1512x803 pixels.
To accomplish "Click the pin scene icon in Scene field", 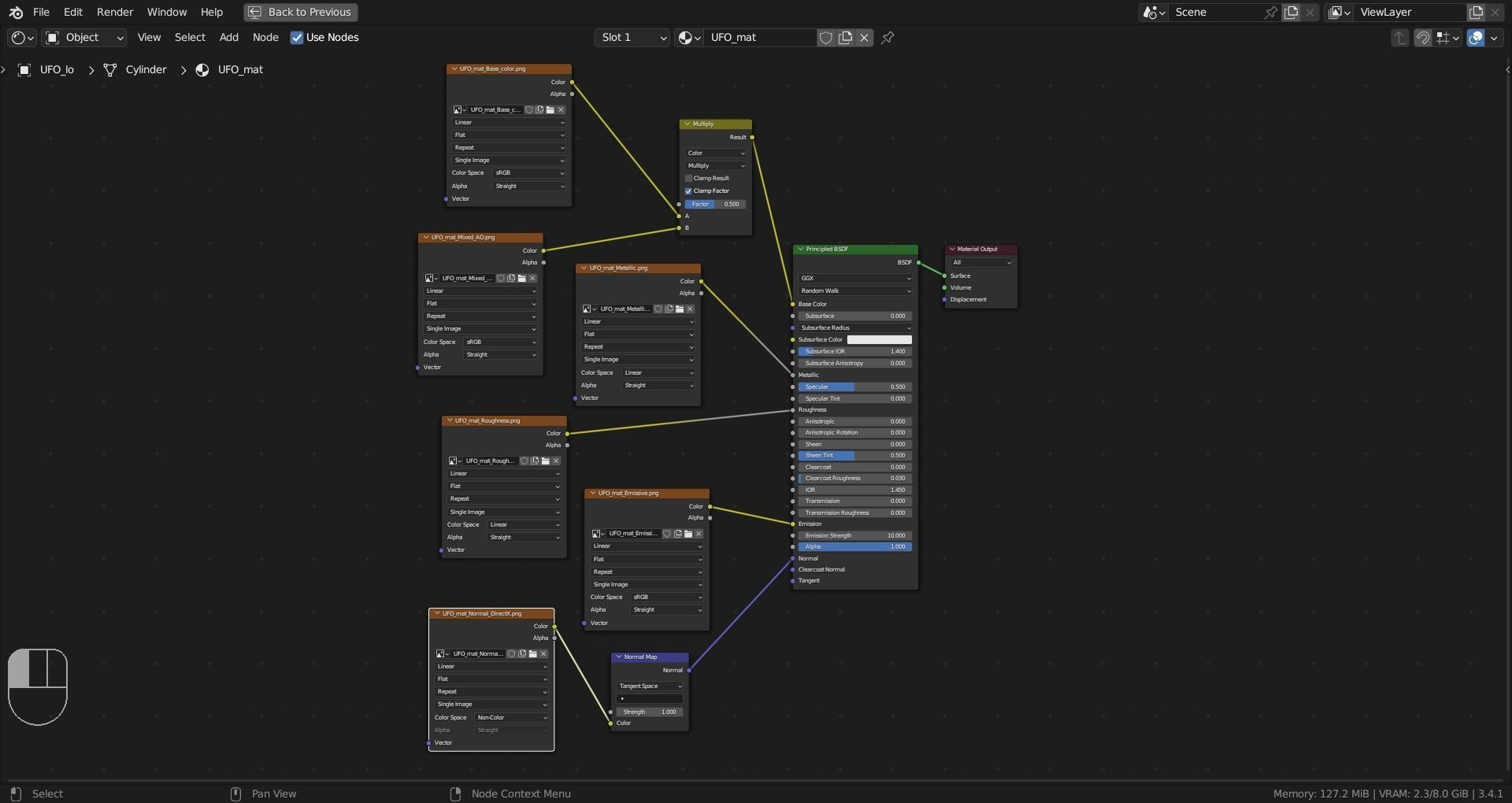I will tap(1270, 13).
